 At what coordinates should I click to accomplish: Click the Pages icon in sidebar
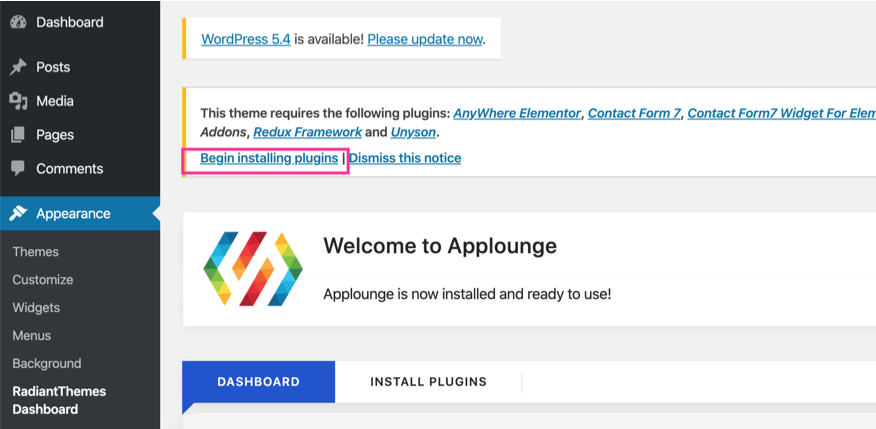pos(18,135)
